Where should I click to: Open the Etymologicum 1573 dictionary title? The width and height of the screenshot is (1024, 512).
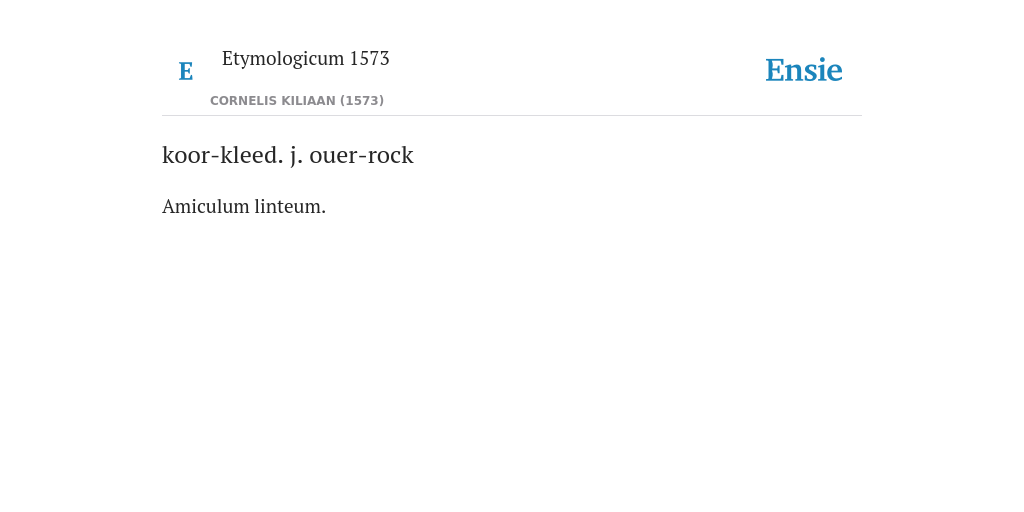(x=306, y=58)
